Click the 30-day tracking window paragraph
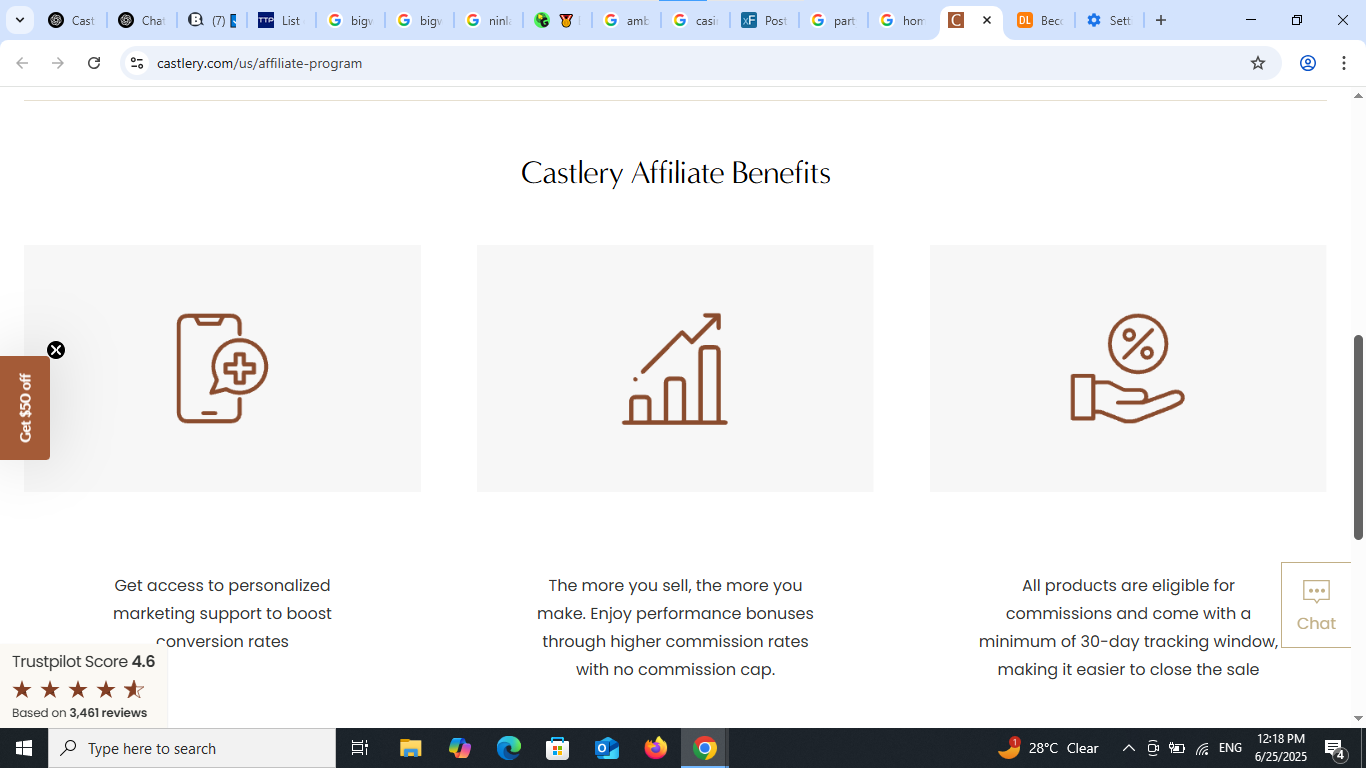1366x768 pixels. [1128, 627]
